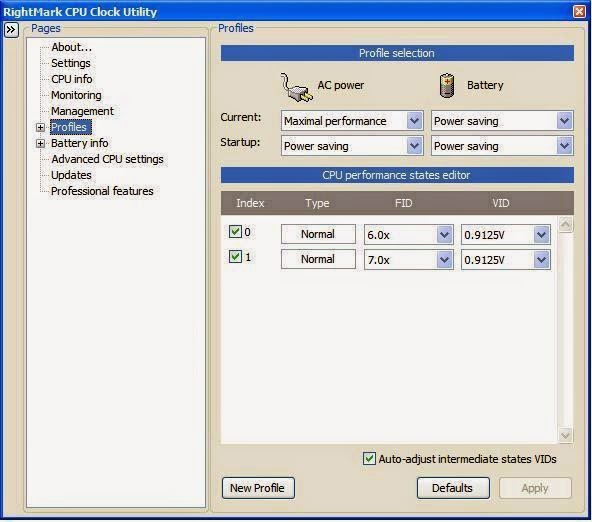Open the 7.0x FID dropdown
592x522 pixels.
point(445,260)
